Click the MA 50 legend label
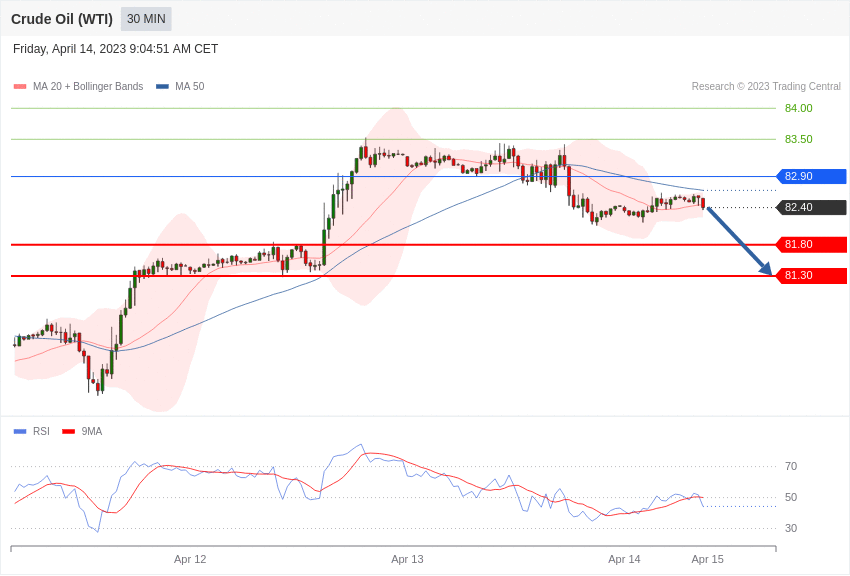The height and width of the screenshot is (576, 850). pos(190,86)
